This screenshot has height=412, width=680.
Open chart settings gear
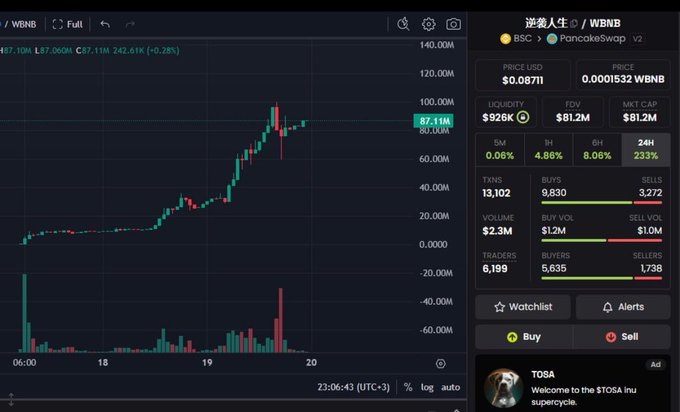click(428, 24)
